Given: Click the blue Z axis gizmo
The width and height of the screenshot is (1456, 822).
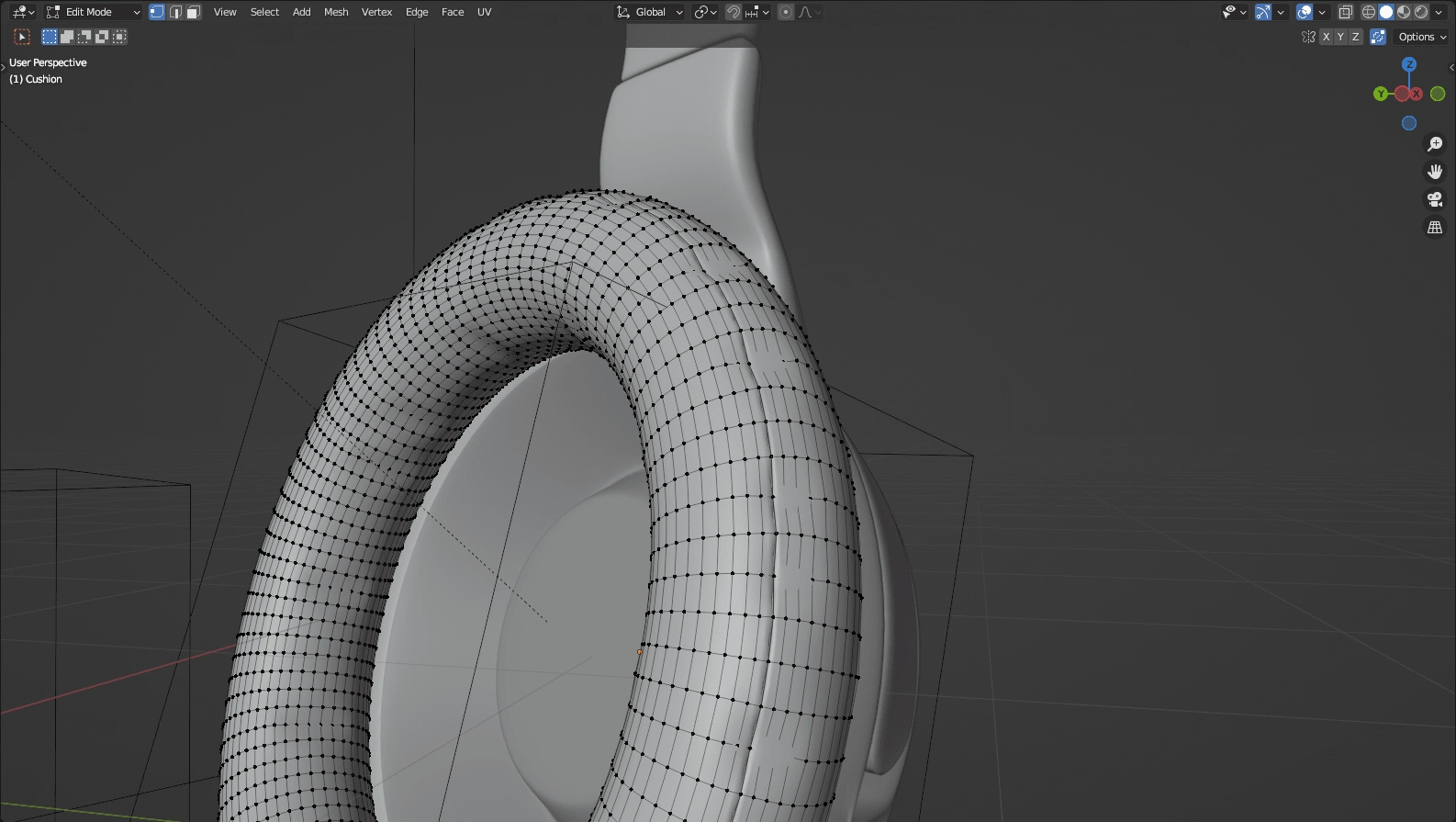Looking at the screenshot, I should click(1409, 64).
